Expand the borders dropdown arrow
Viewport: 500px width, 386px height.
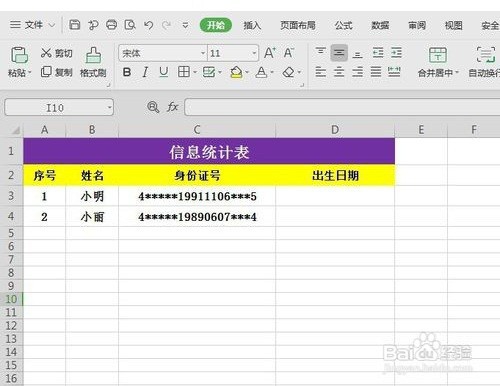coord(195,72)
